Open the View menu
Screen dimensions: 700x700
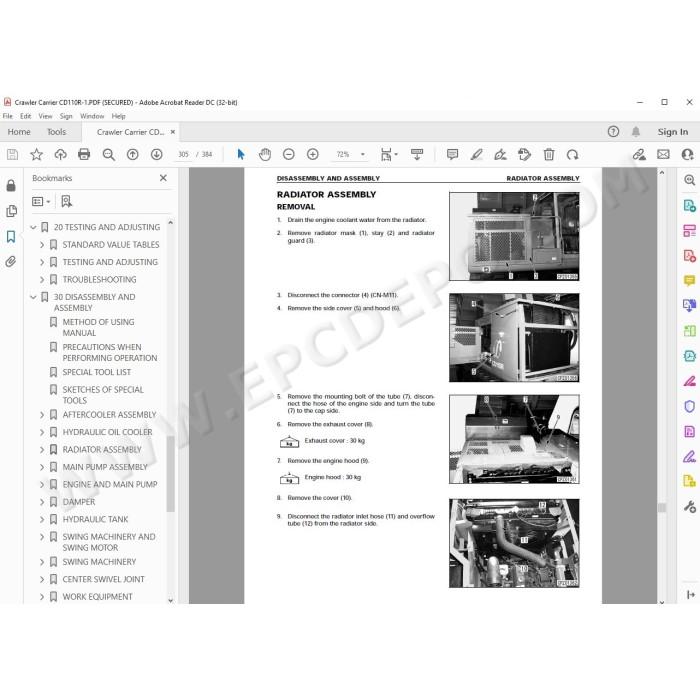tap(45, 116)
